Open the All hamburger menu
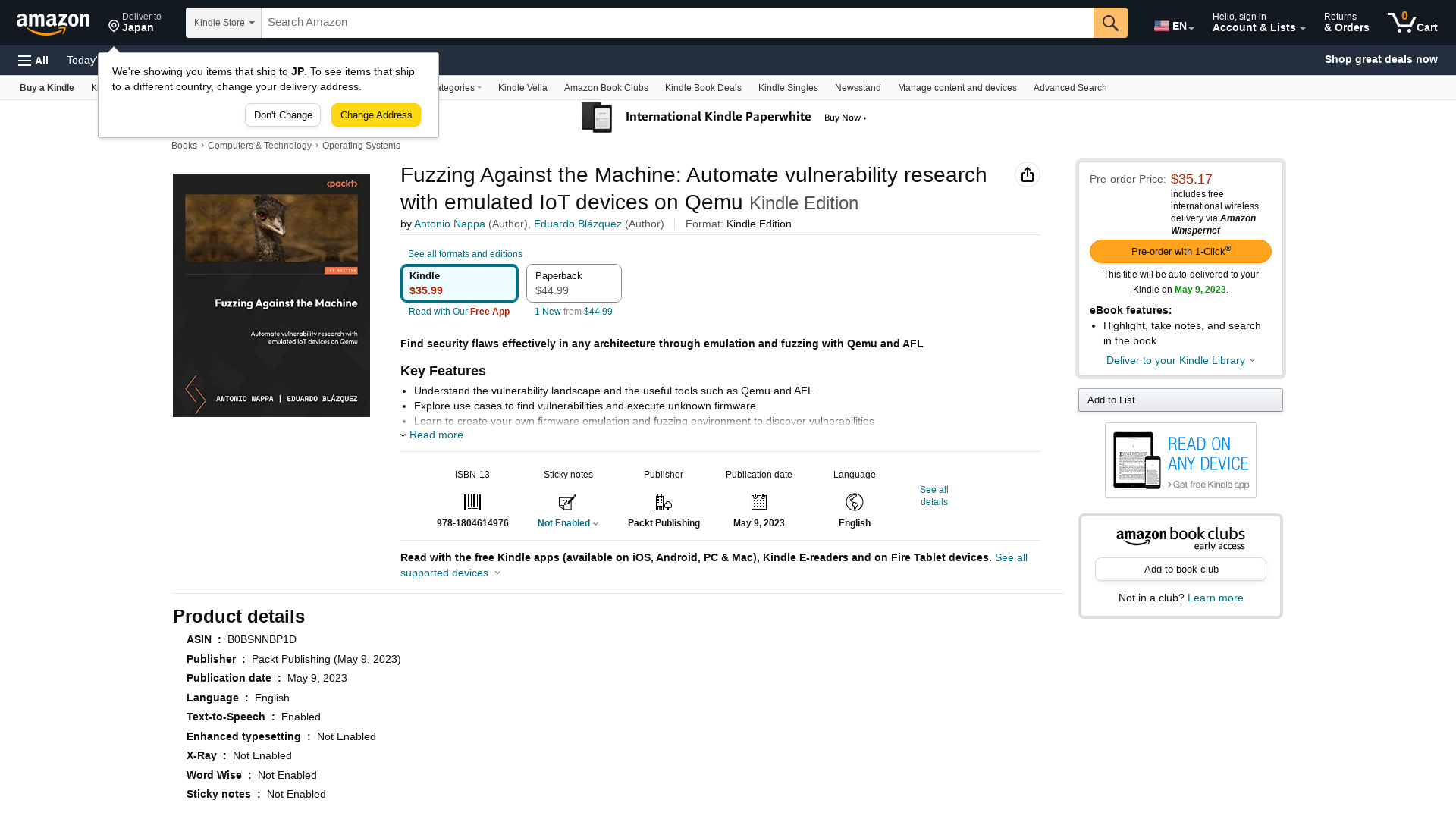1456x819 pixels. pos(33,61)
